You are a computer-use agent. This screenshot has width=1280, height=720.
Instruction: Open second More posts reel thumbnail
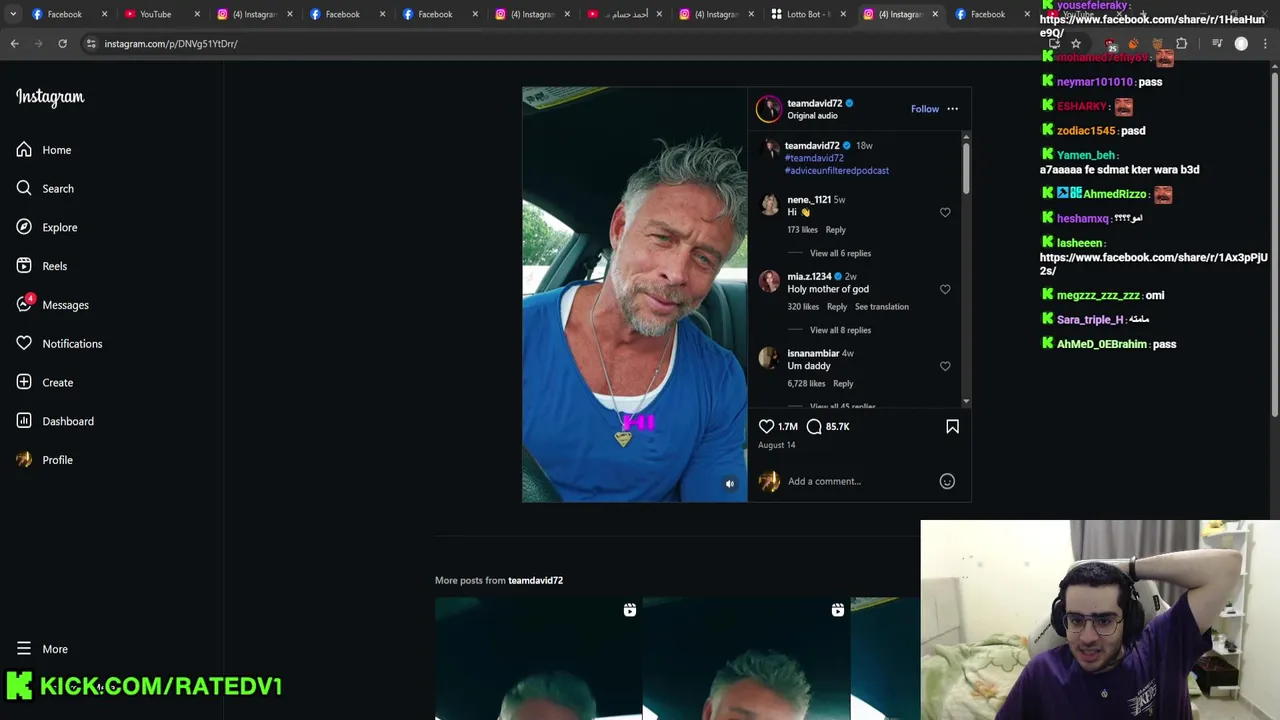746,659
